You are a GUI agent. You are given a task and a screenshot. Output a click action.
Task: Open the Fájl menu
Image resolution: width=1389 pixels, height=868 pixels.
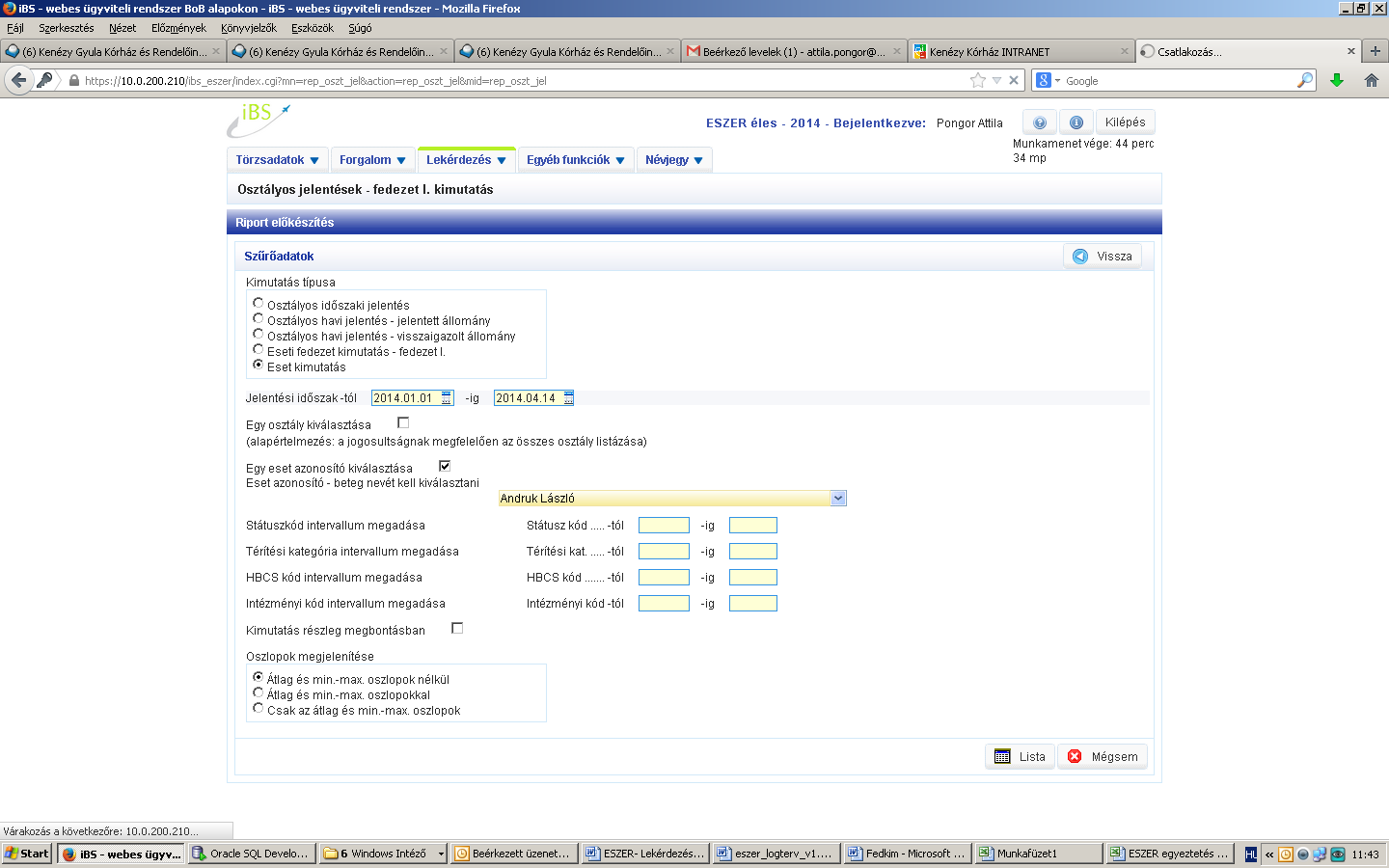pos(15,28)
